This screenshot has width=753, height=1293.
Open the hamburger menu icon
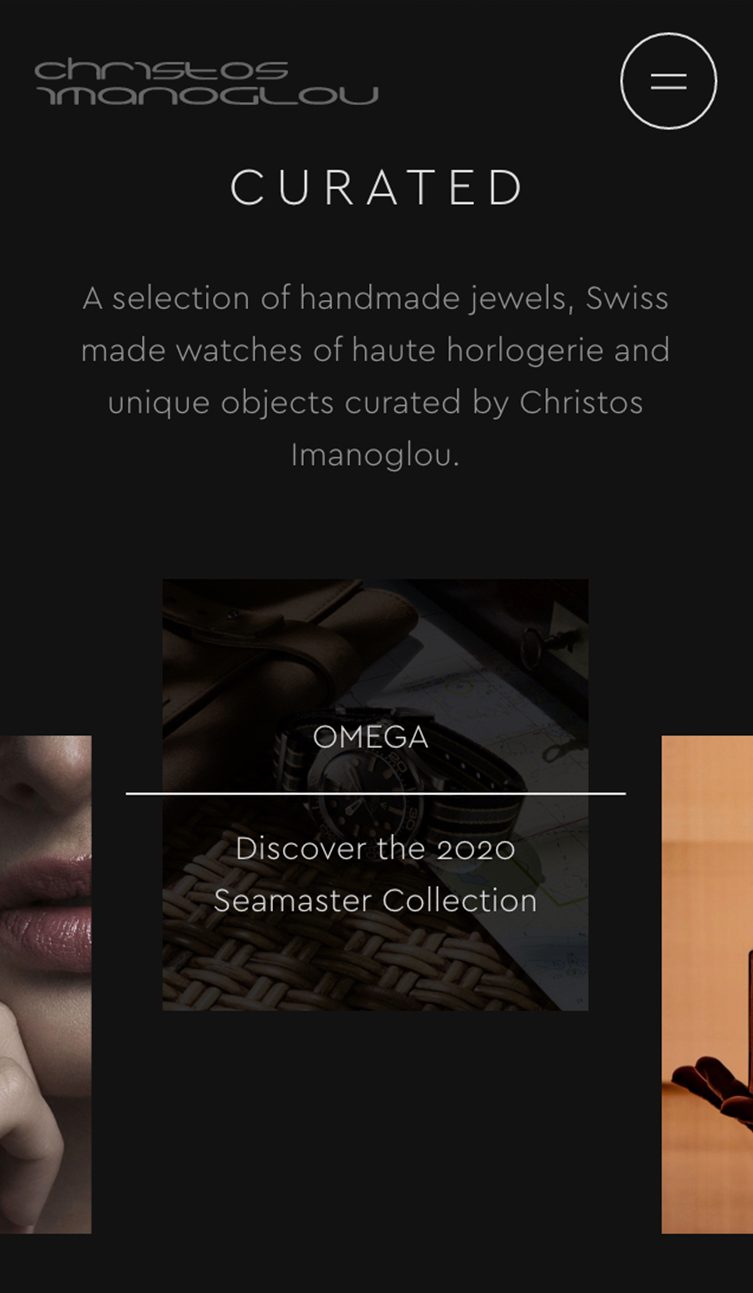point(668,81)
